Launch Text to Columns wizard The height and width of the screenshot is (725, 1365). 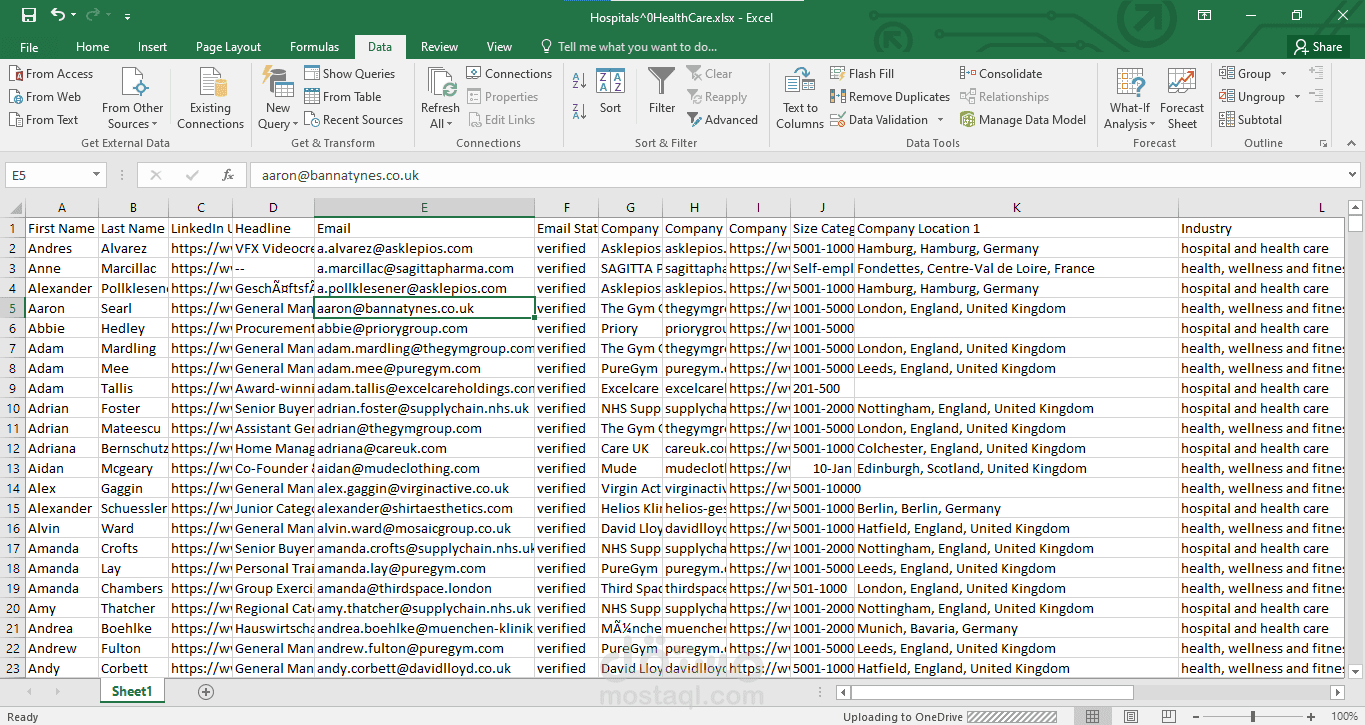[800, 99]
